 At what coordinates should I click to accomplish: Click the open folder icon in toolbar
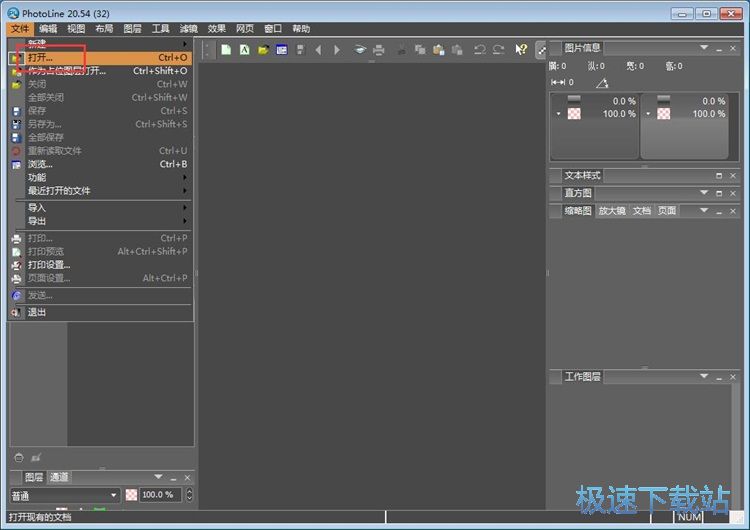point(263,49)
